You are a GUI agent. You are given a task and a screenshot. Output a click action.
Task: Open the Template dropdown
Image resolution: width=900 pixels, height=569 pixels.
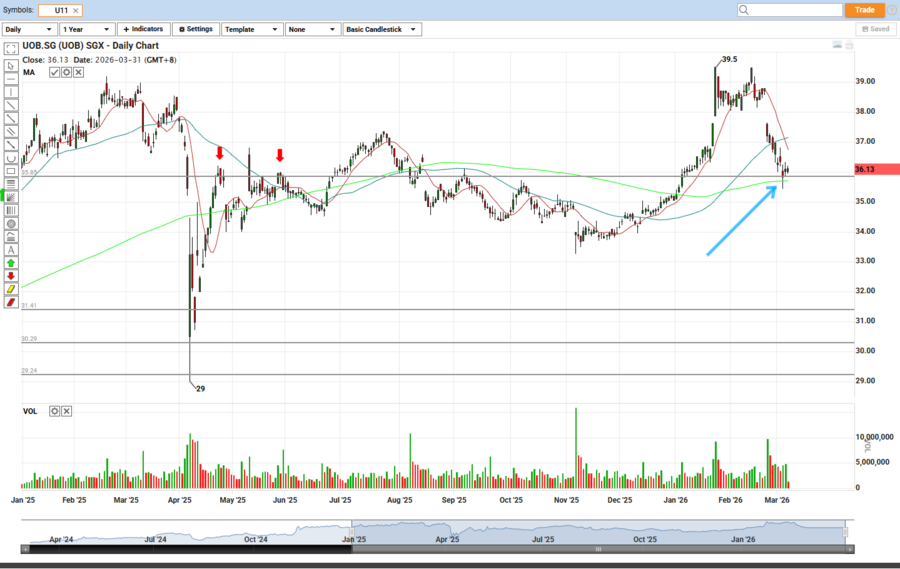251,29
